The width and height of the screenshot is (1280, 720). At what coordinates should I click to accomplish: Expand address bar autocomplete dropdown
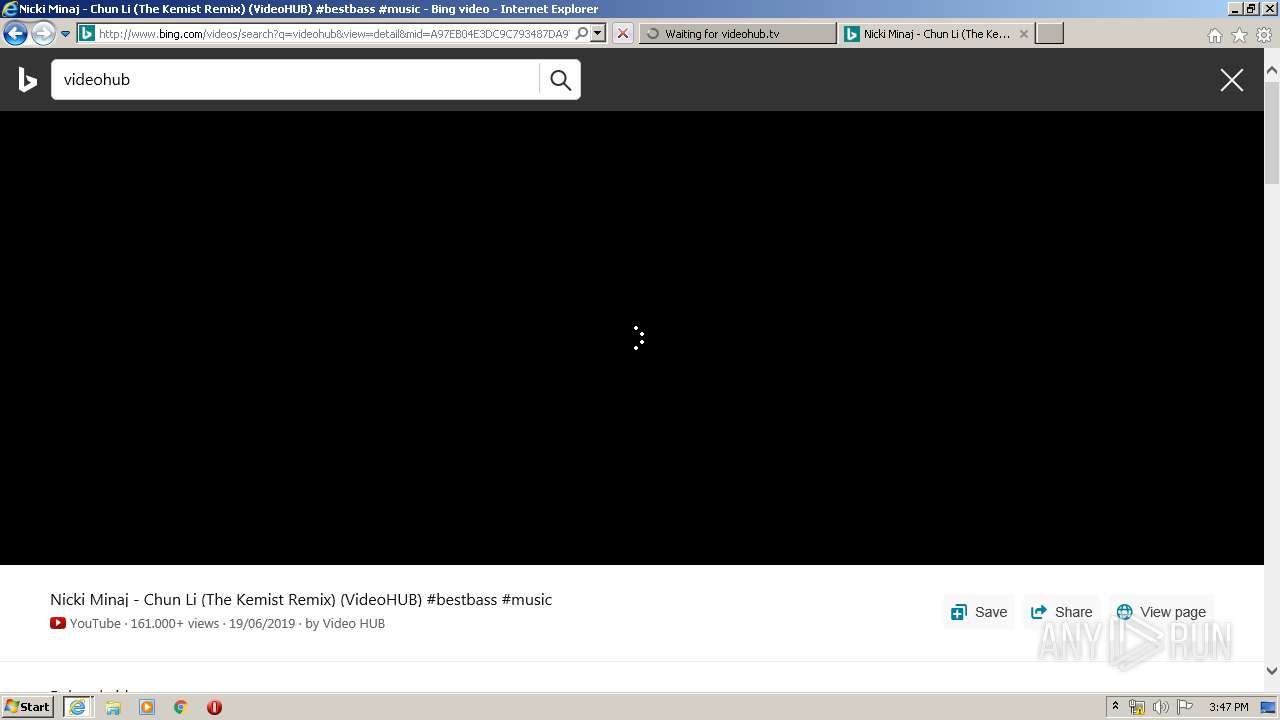[598, 33]
